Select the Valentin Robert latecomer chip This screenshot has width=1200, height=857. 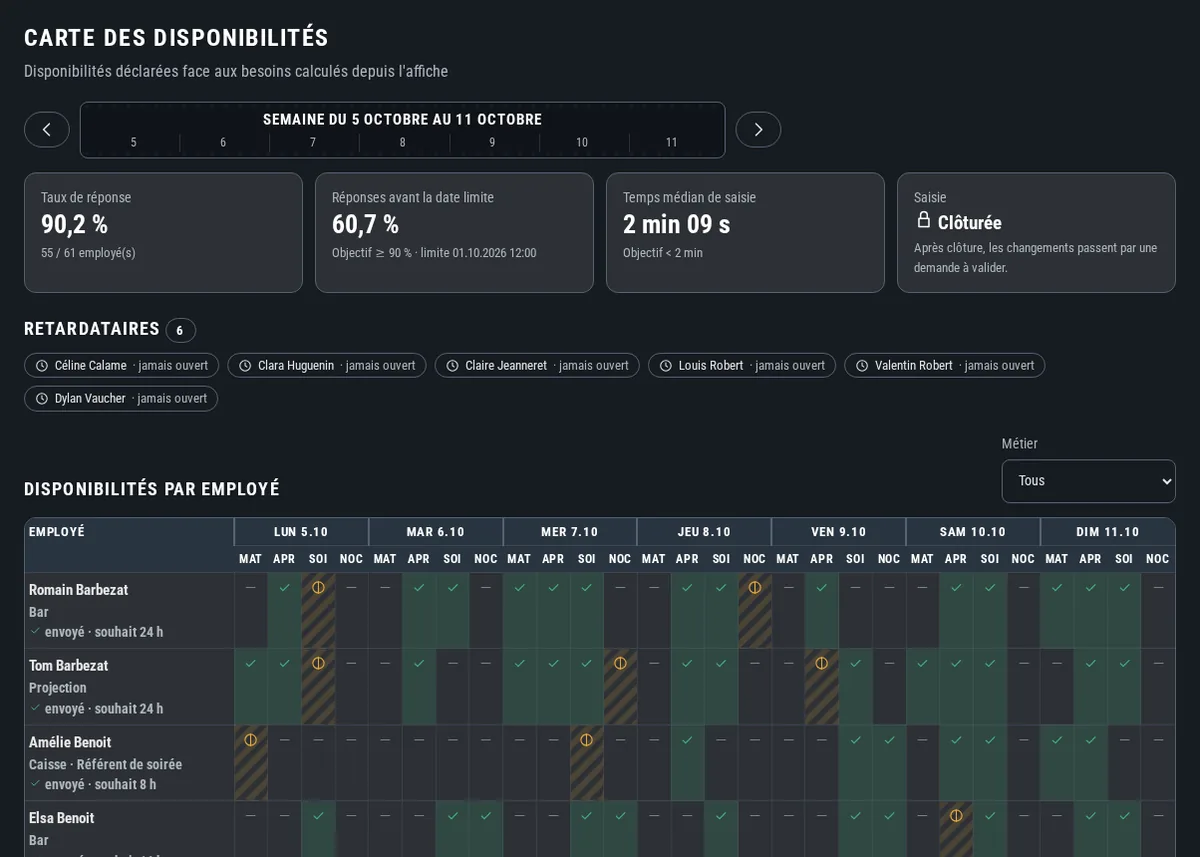tap(945, 366)
